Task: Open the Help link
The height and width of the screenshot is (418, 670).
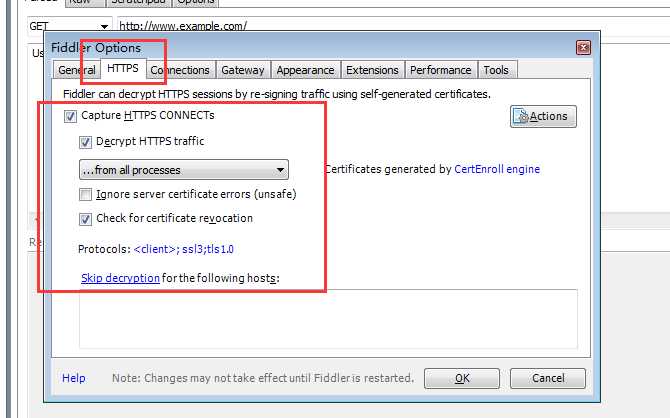Action: tap(73, 378)
